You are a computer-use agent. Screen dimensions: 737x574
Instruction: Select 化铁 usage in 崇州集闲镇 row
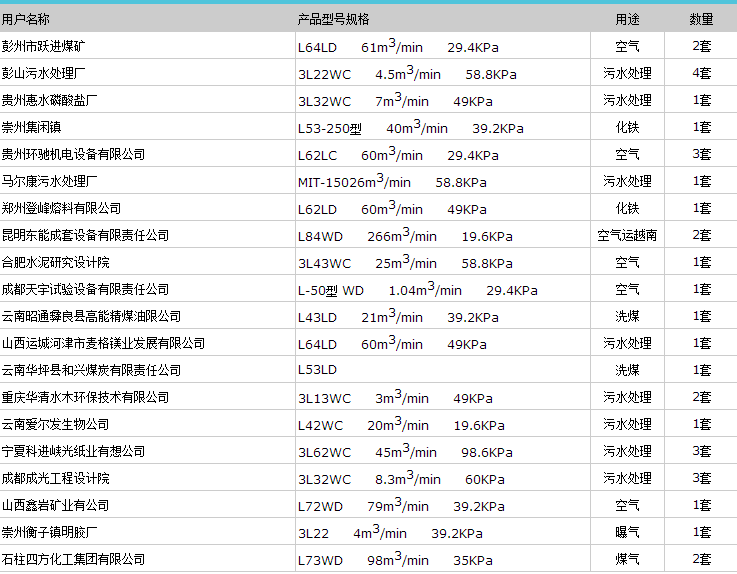[627, 127]
